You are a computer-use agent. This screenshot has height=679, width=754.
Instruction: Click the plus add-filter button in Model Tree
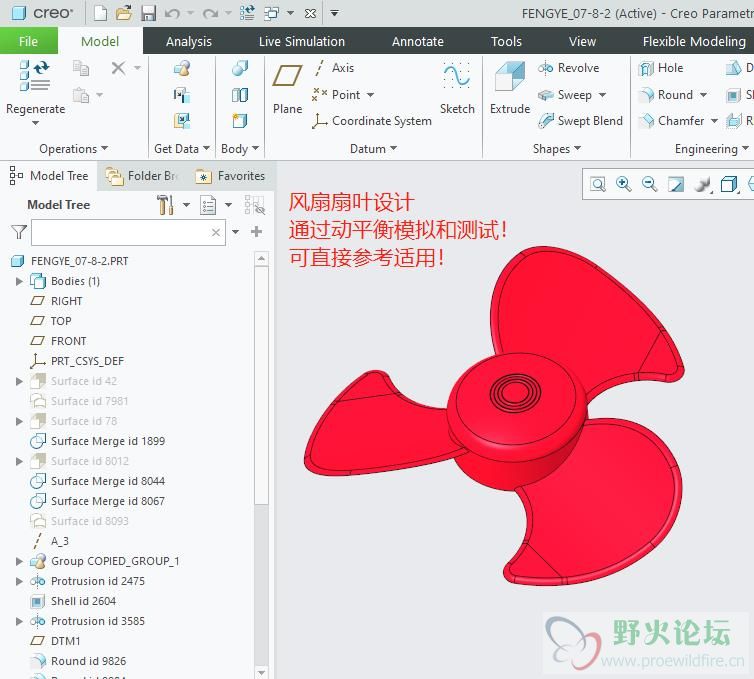point(256,232)
